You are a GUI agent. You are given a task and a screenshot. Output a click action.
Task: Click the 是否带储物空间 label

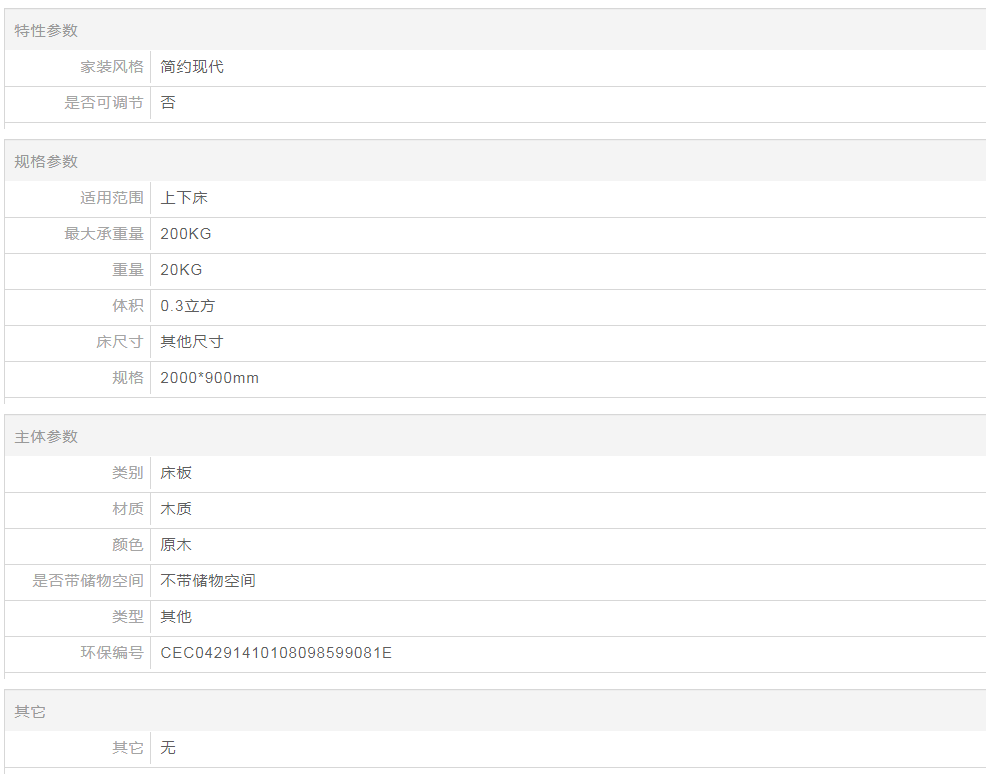point(88,581)
